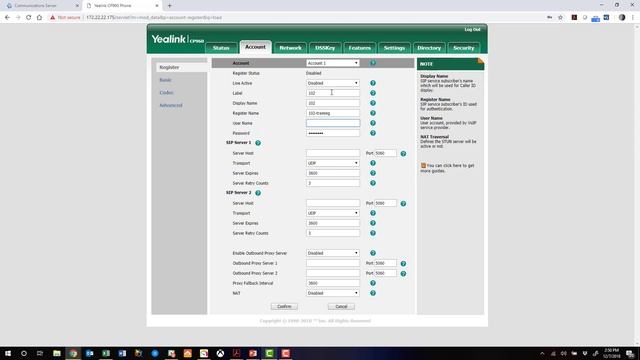The width and height of the screenshot is (640, 360).
Task: Open help for SIP Server 1 Retry Counts
Action: pyautogui.click(x=373, y=183)
